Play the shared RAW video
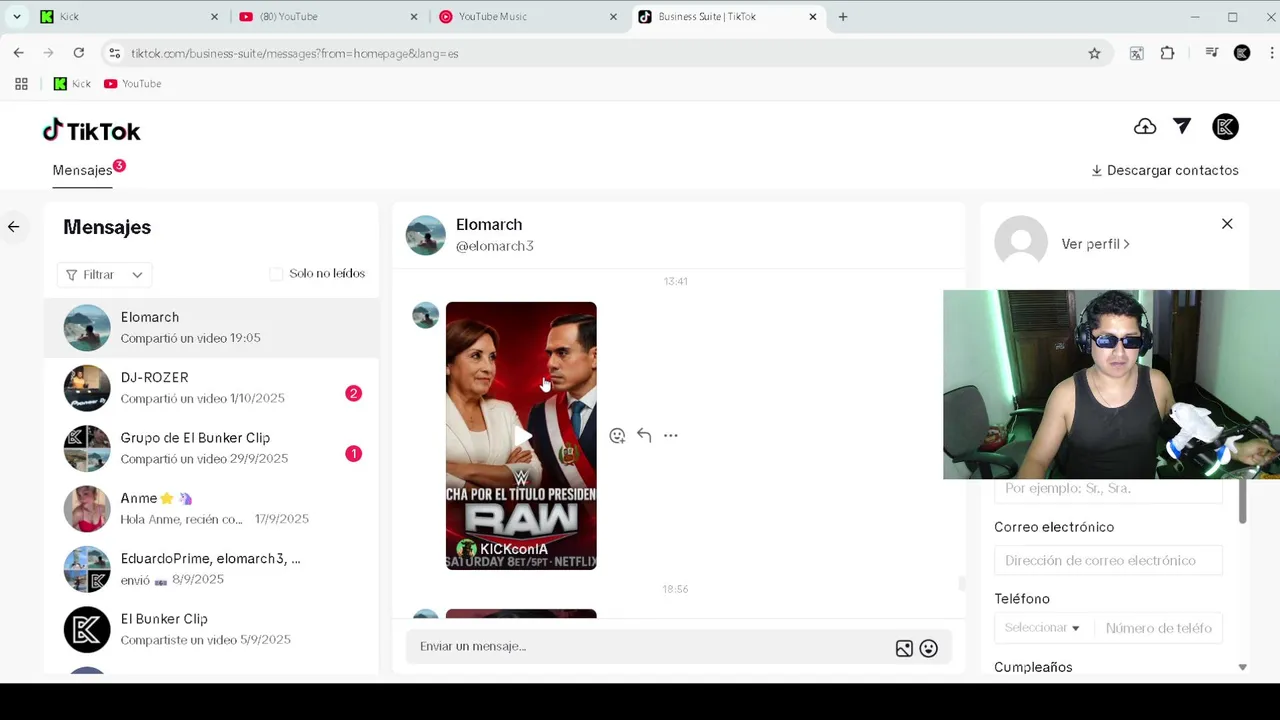 [521, 436]
